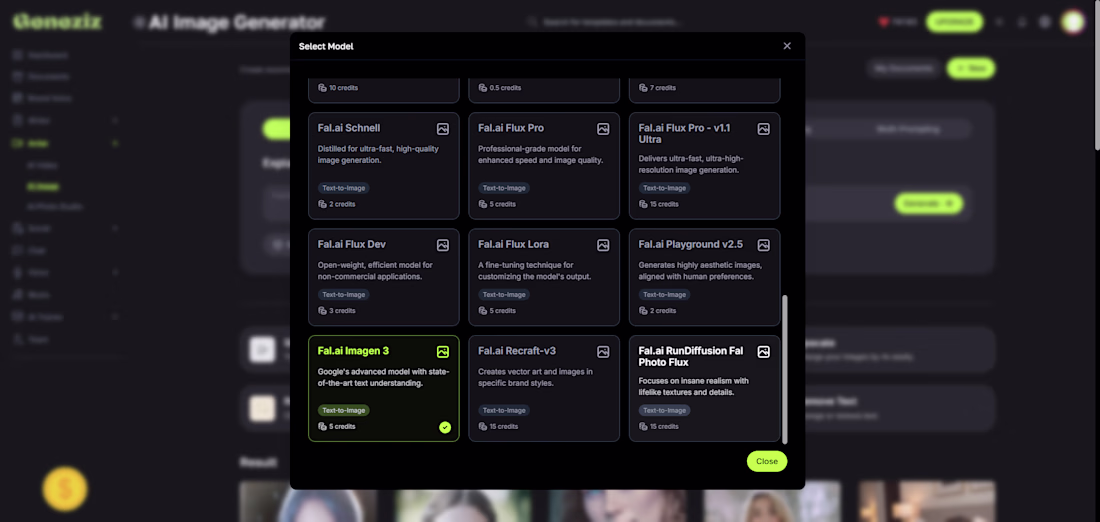Click the coins icon beside Schnell's 2 credits

click(x=323, y=204)
